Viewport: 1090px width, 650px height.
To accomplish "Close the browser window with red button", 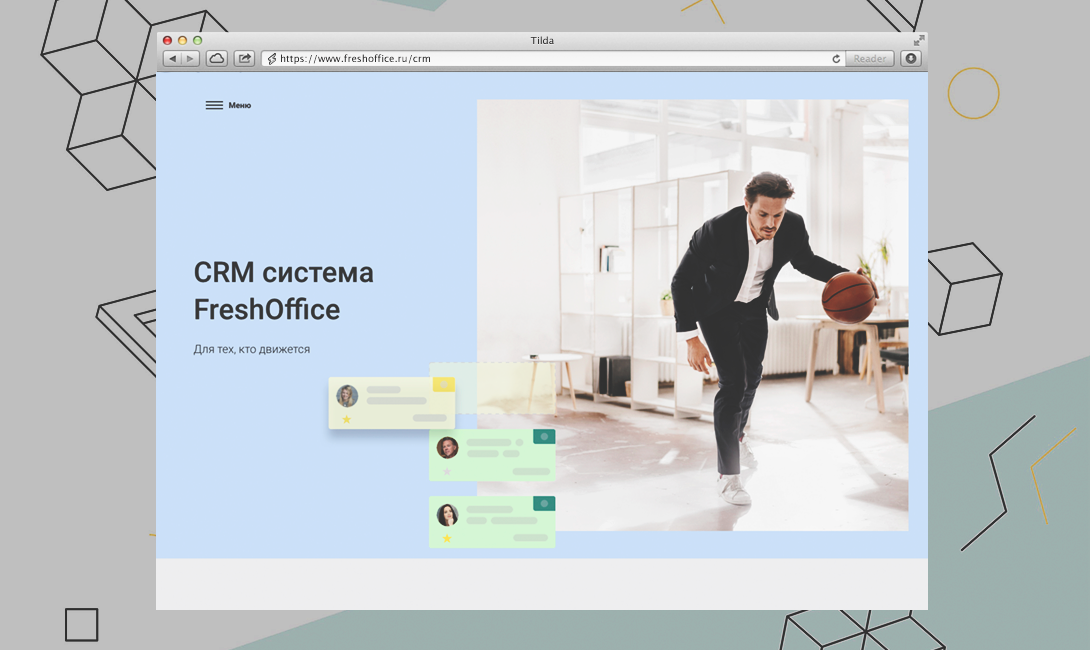I will pyautogui.click(x=168, y=40).
